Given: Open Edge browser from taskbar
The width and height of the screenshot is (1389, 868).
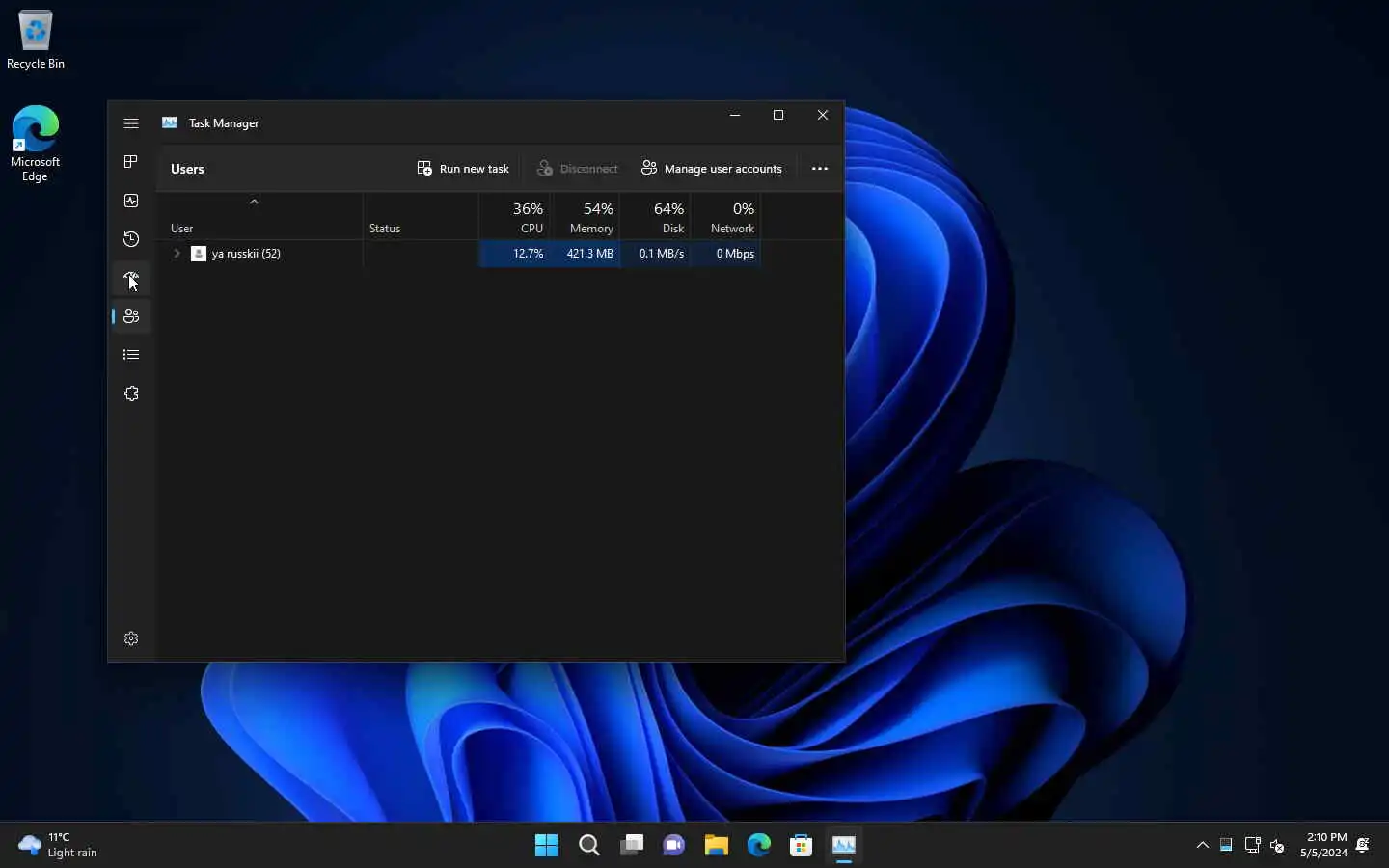Looking at the screenshot, I should 759,845.
